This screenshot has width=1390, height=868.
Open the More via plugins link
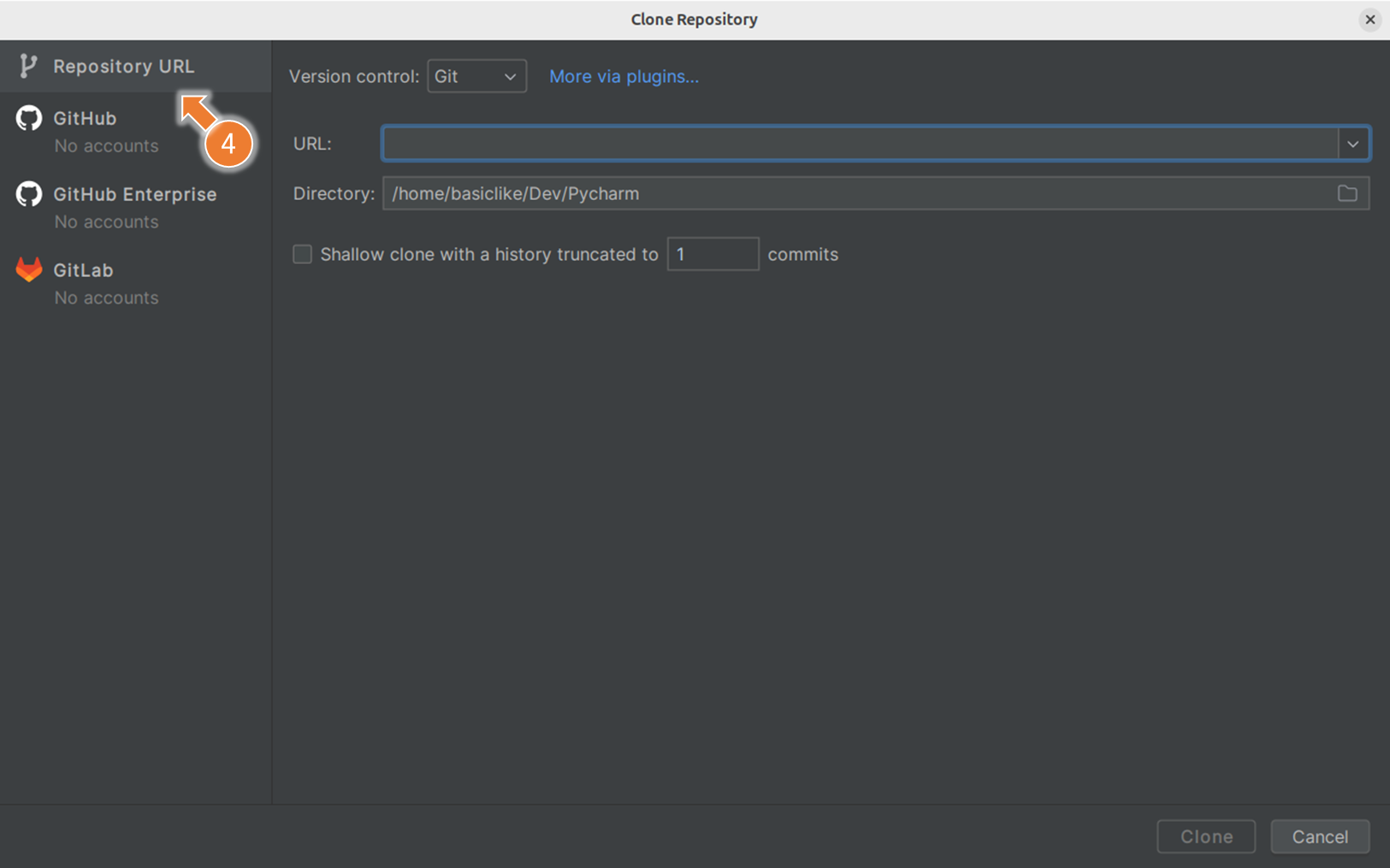coord(624,76)
